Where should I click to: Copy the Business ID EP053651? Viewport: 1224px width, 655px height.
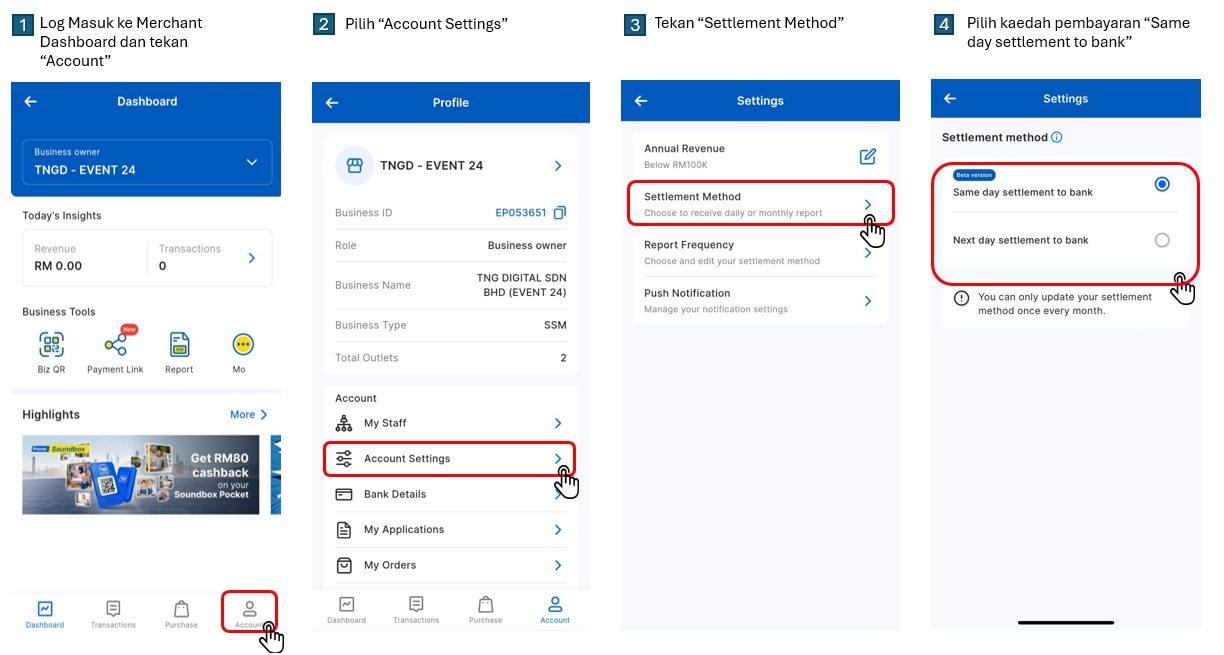coord(560,212)
